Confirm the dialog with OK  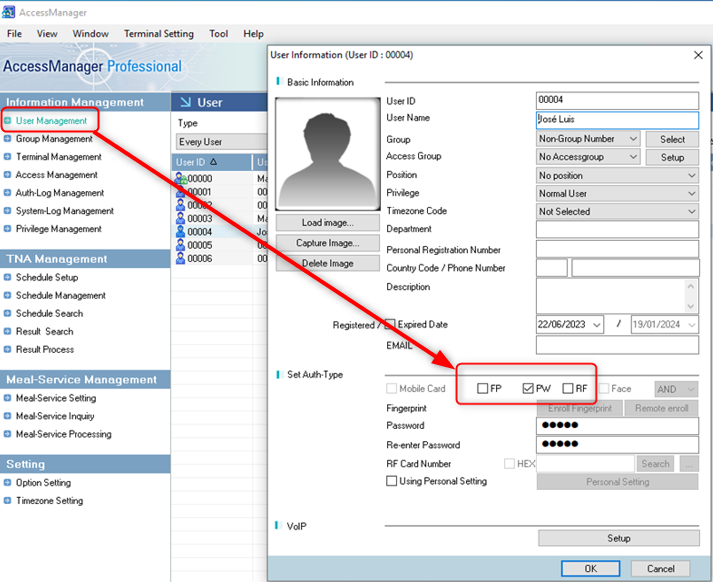coord(590,568)
